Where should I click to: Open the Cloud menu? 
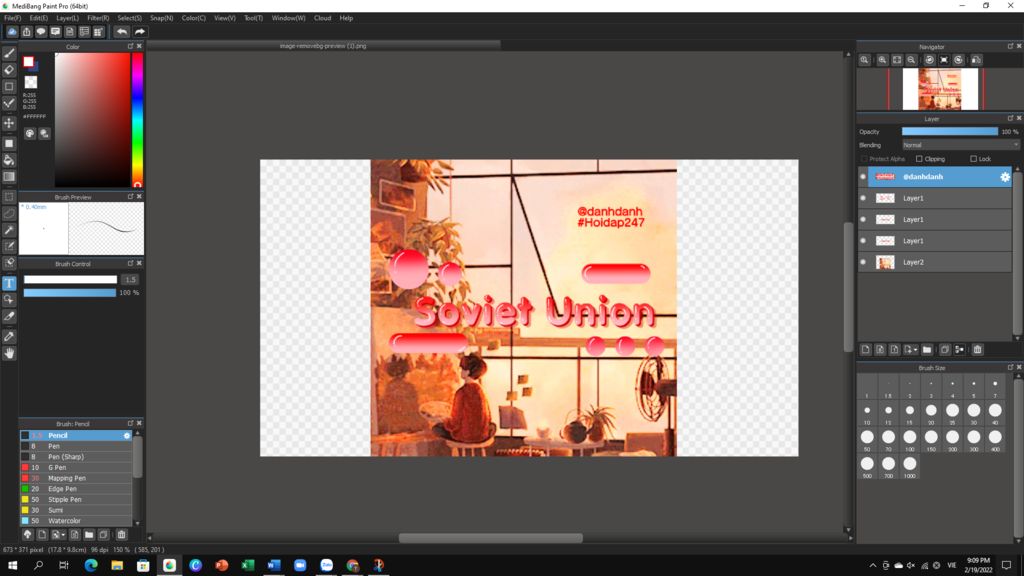click(323, 18)
